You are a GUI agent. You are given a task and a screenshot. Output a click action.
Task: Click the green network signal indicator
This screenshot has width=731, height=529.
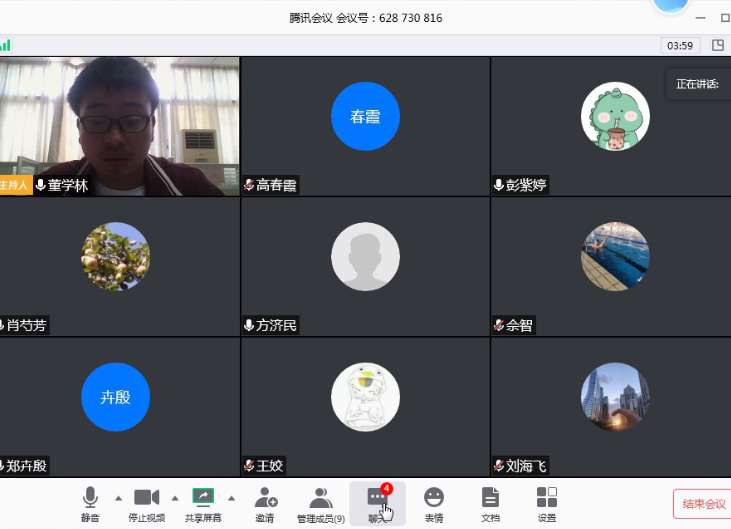coord(6,45)
